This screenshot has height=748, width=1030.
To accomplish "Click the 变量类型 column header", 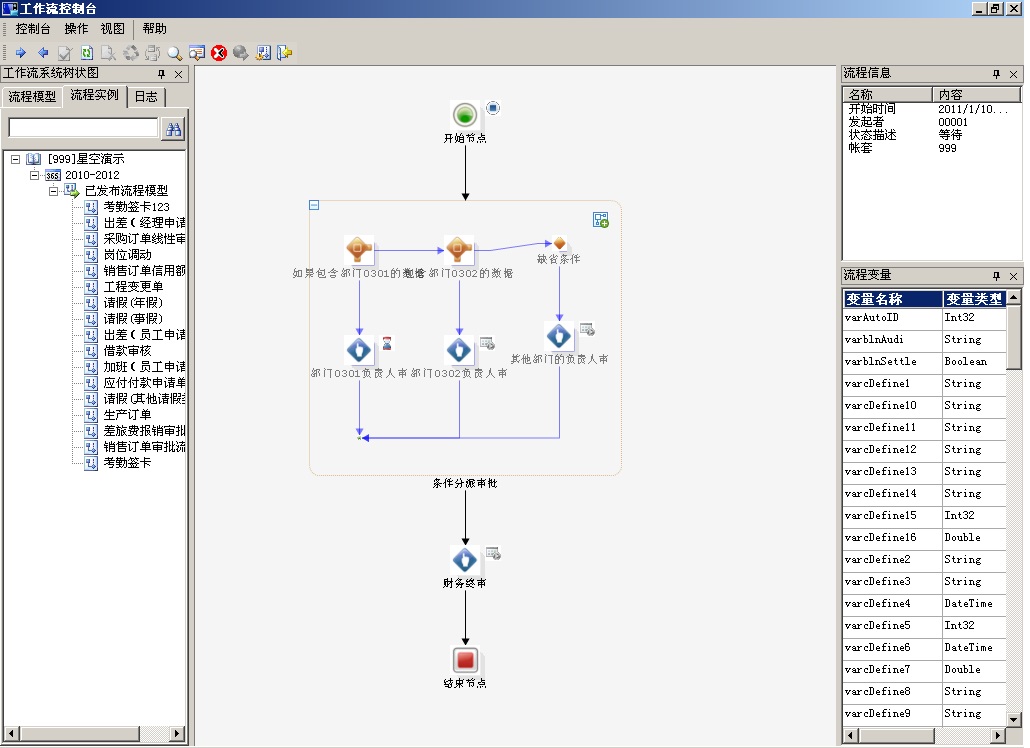I will [974, 299].
